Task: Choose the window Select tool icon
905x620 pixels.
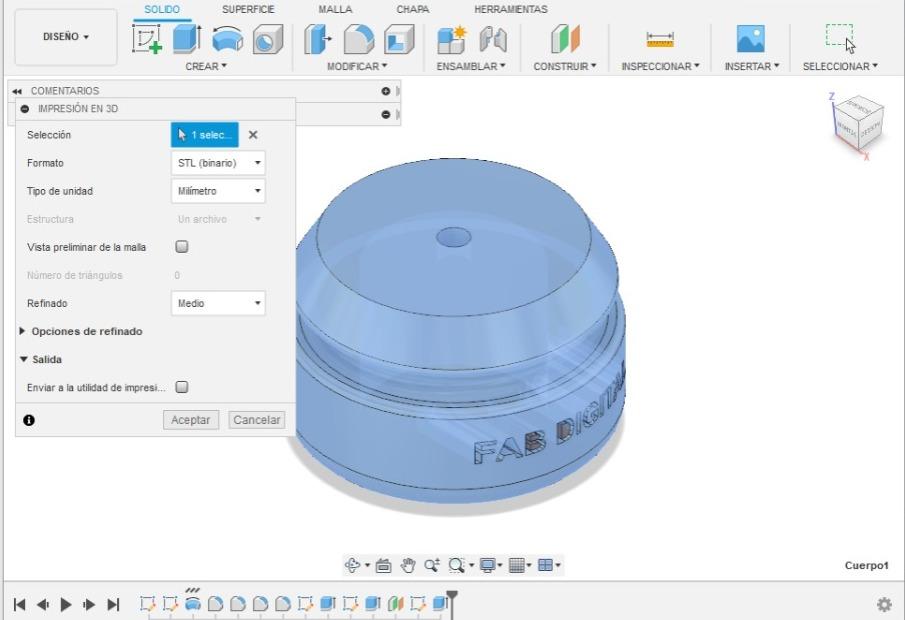Action: tap(840, 38)
